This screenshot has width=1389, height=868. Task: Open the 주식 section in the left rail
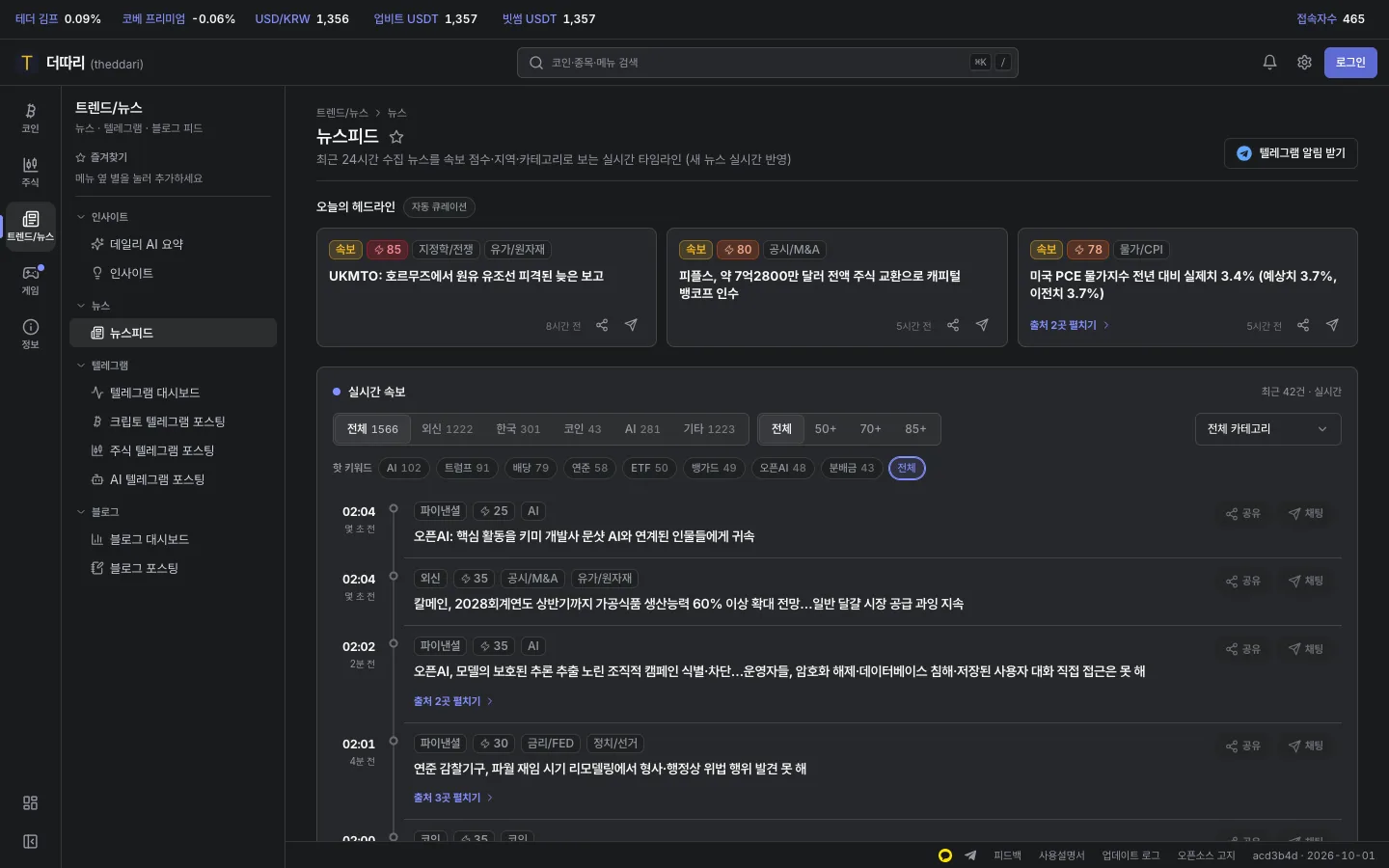coord(30,172)
